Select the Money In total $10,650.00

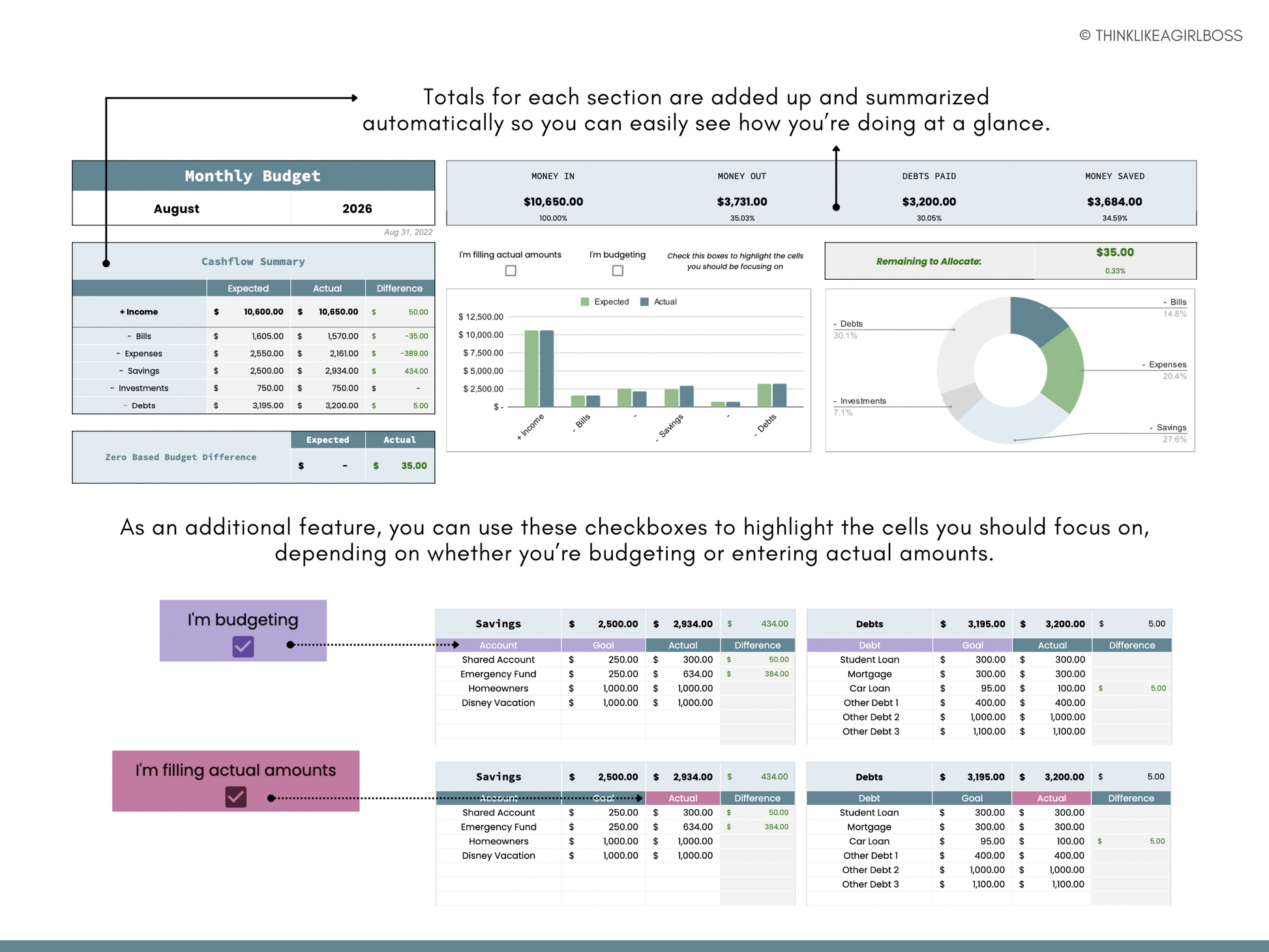point(553,202)
